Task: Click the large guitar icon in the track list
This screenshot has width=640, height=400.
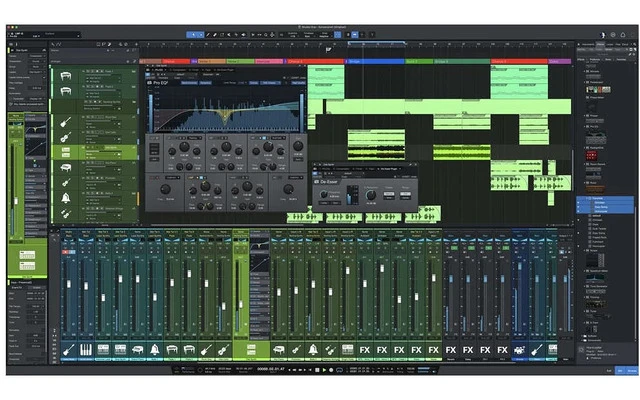Action: tap(66, 122)
